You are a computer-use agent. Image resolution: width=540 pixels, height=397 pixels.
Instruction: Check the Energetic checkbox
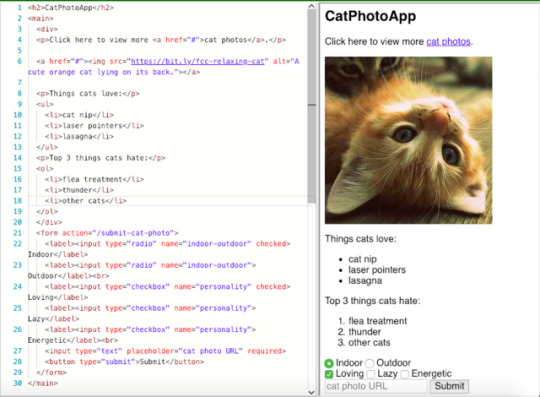[x=405, y=374]
